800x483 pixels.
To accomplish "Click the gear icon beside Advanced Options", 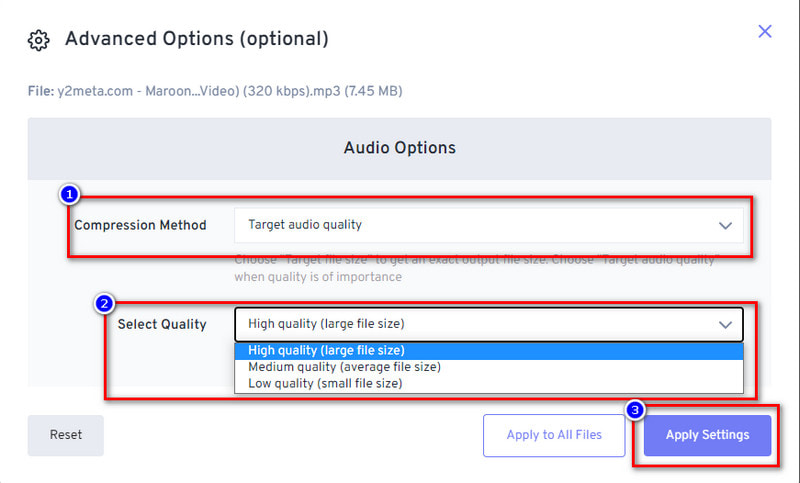I will coord(38,40).
